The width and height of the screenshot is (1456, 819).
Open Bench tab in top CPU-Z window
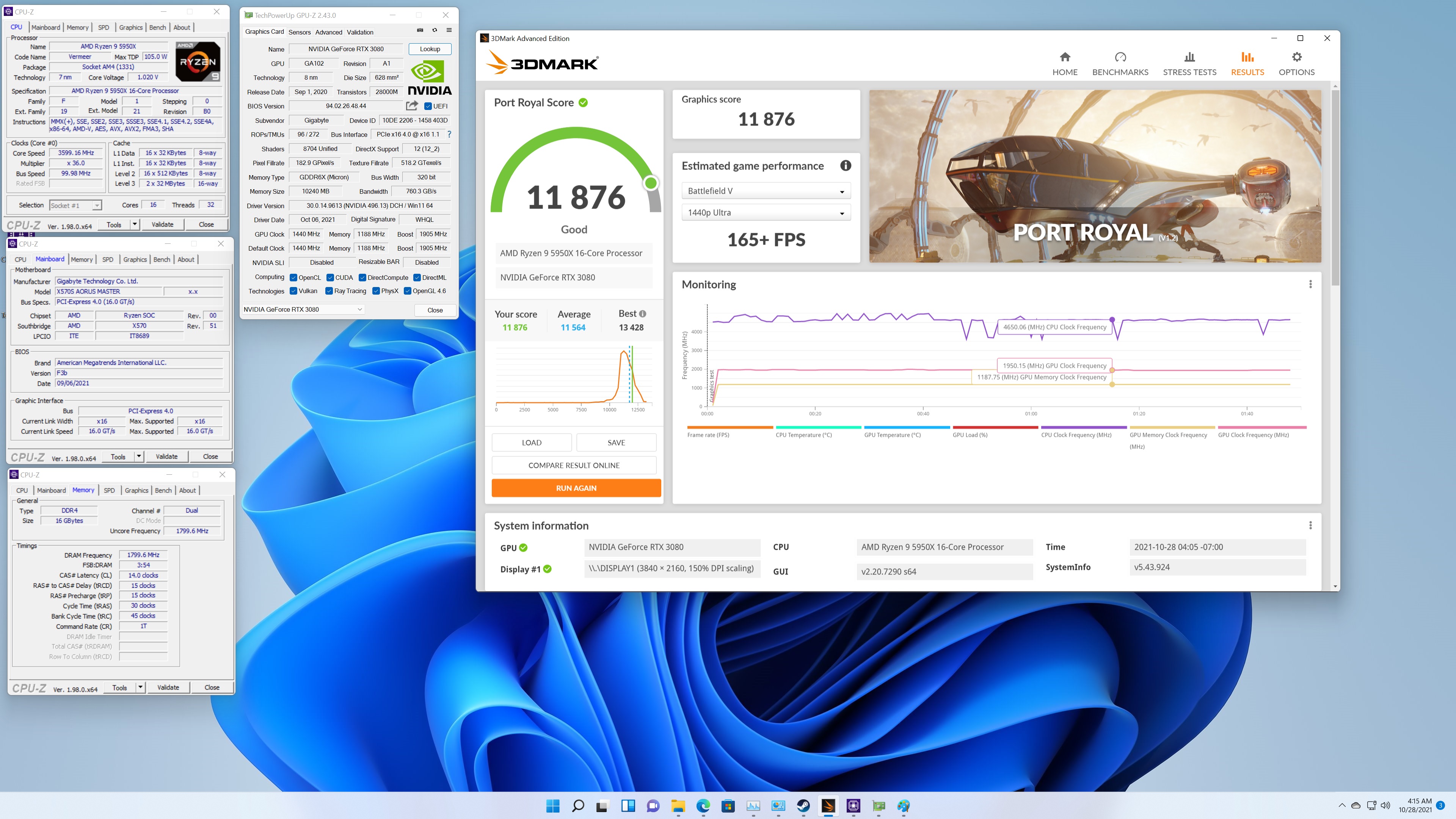pyautogui.click(x=157, y=27)
